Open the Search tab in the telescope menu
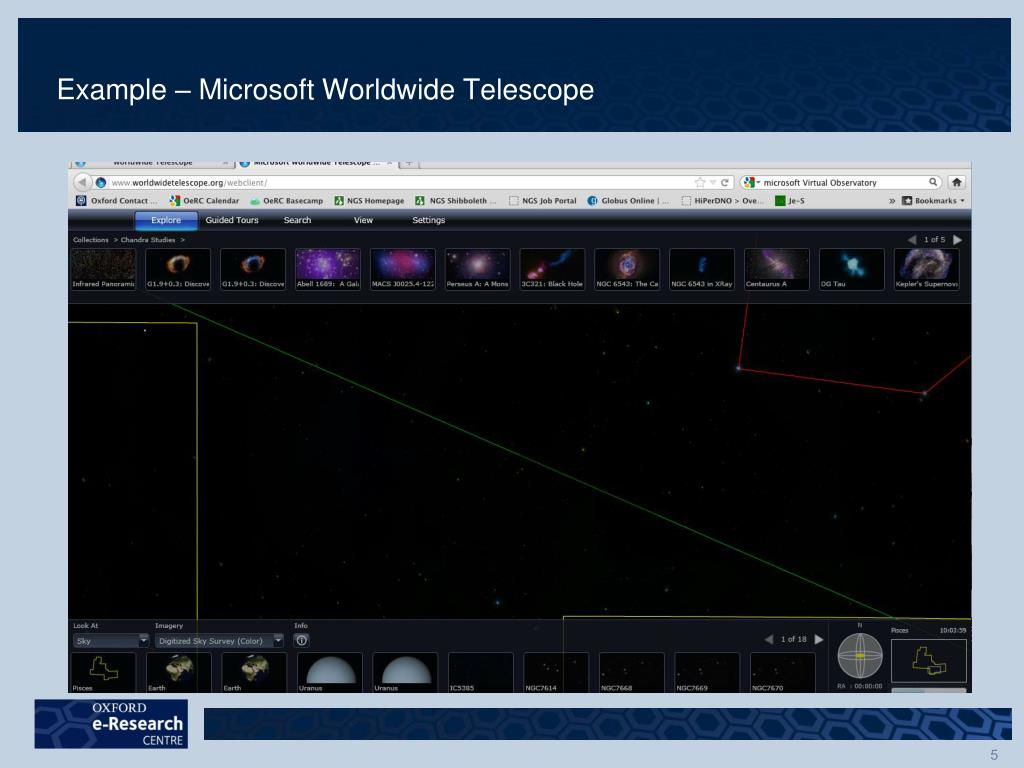Screen dimensions: 1024x768 pos(297,220)
